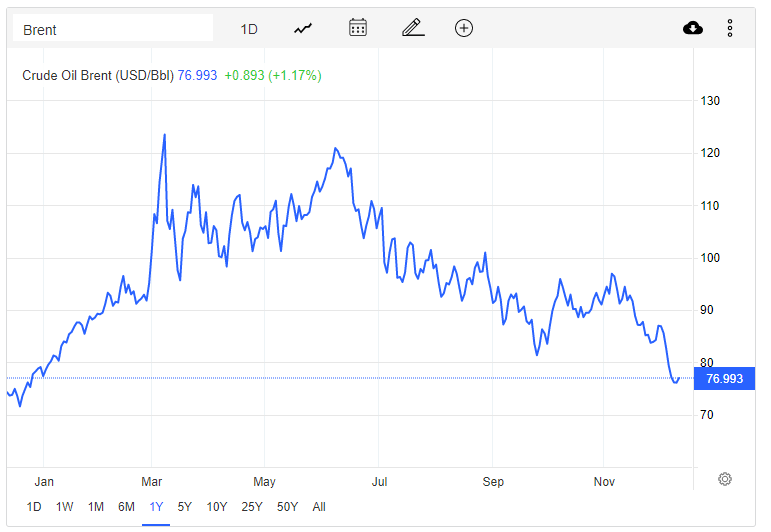Click the 100 price axis label
The width and height of the screenshot is (771, 532).
click(x=710, y=258)
